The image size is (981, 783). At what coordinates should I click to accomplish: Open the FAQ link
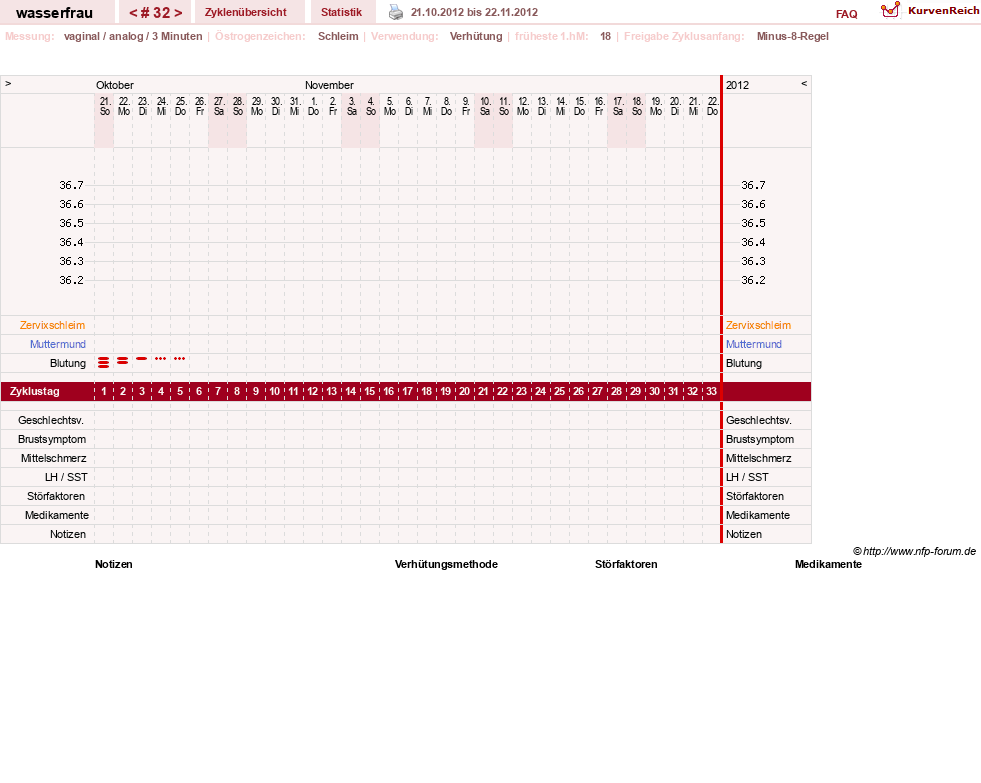tap(846, 14)
